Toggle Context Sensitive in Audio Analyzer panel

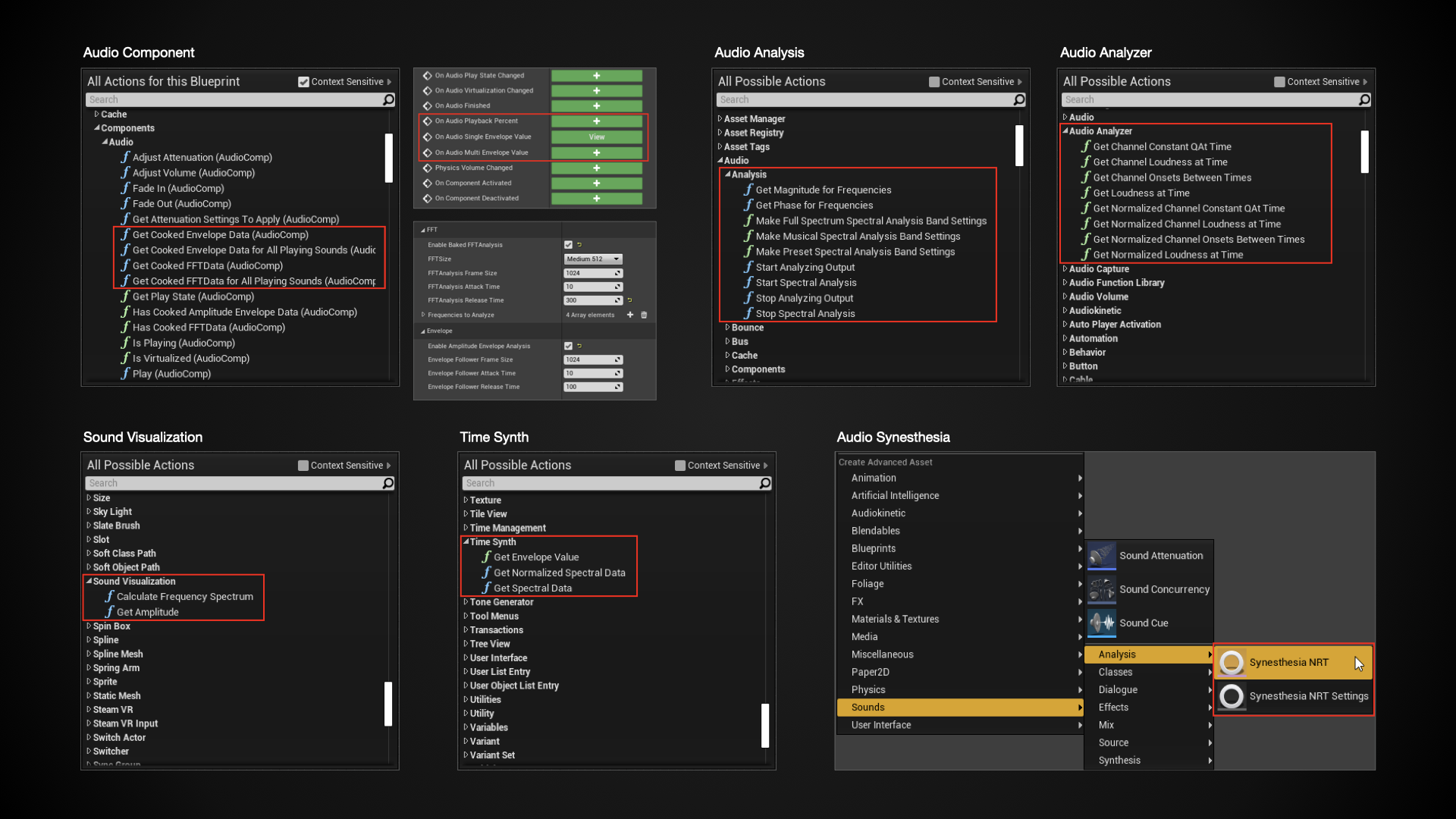pyautogui.click(x=1279, y=82)
